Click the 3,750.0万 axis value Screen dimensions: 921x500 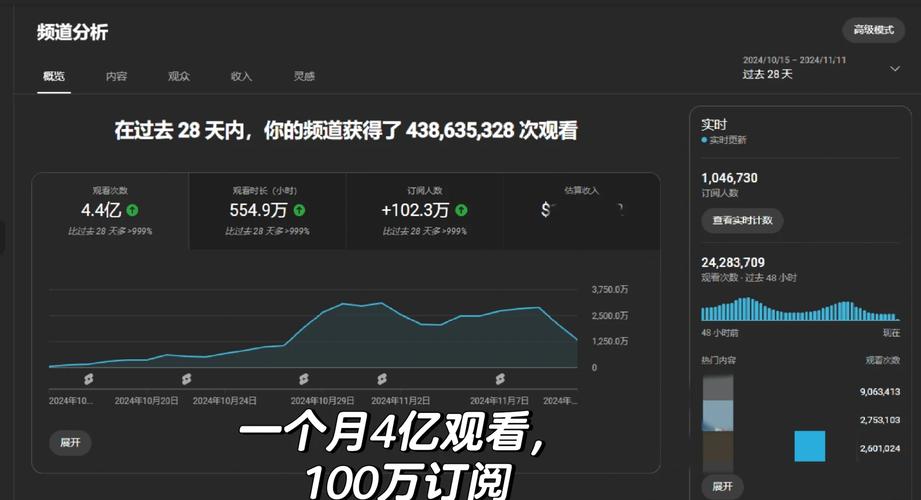[610, 290]
